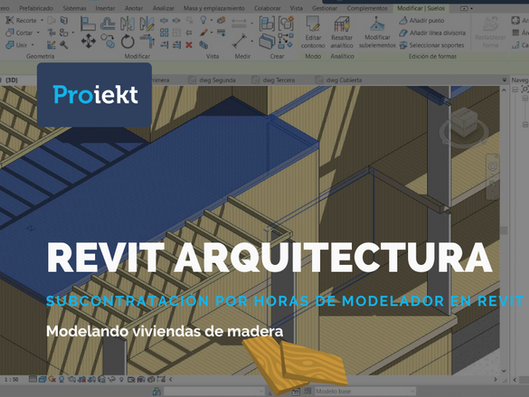The height and width of the screenshot is (397, 529).
Task: Click Modificar subelementos button
Action: 377,32
